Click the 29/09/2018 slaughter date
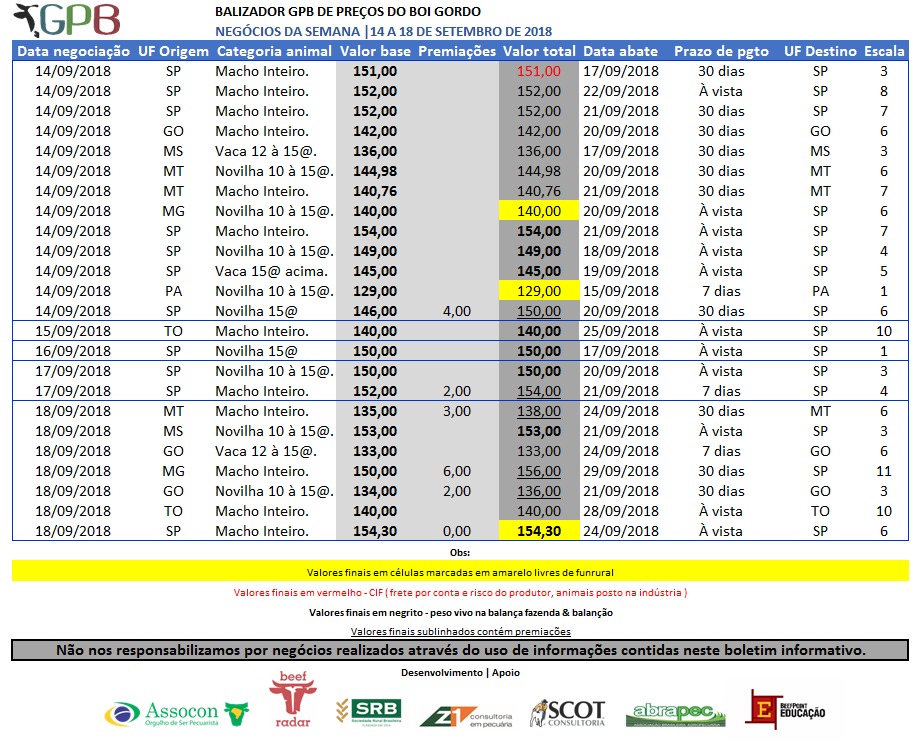The image size is (921, 741). (621, 471)
